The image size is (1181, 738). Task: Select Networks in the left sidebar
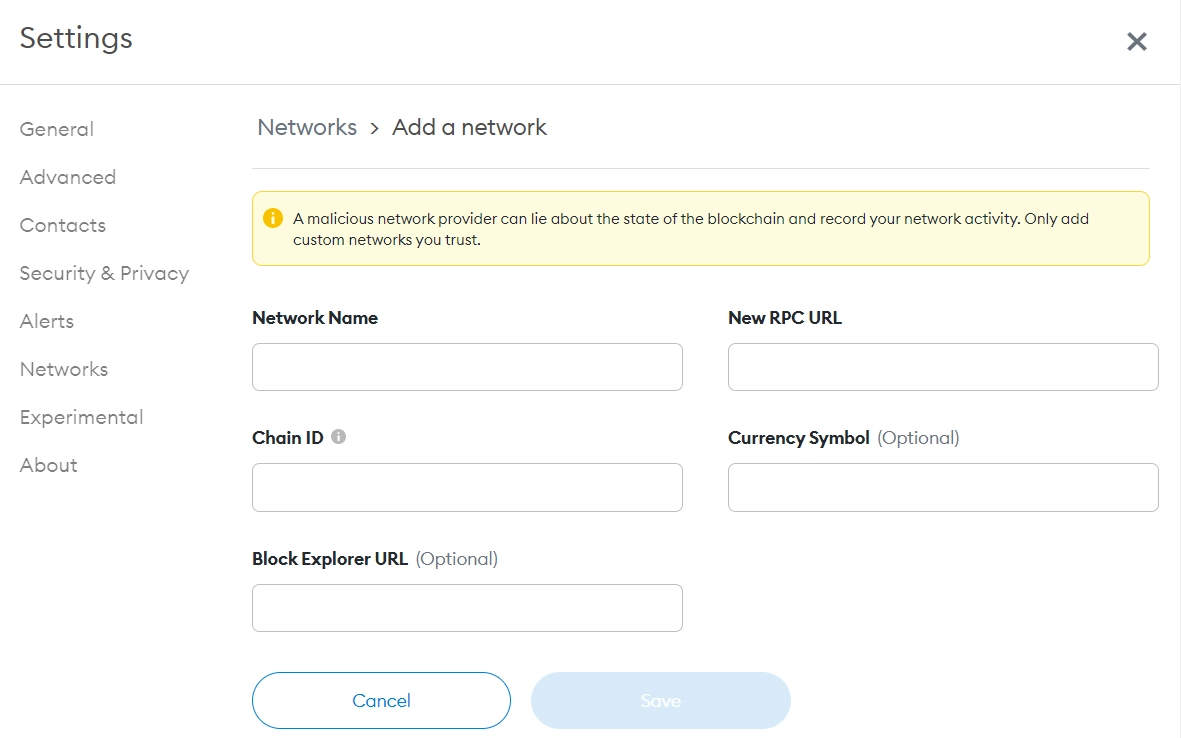pos(64,369)
